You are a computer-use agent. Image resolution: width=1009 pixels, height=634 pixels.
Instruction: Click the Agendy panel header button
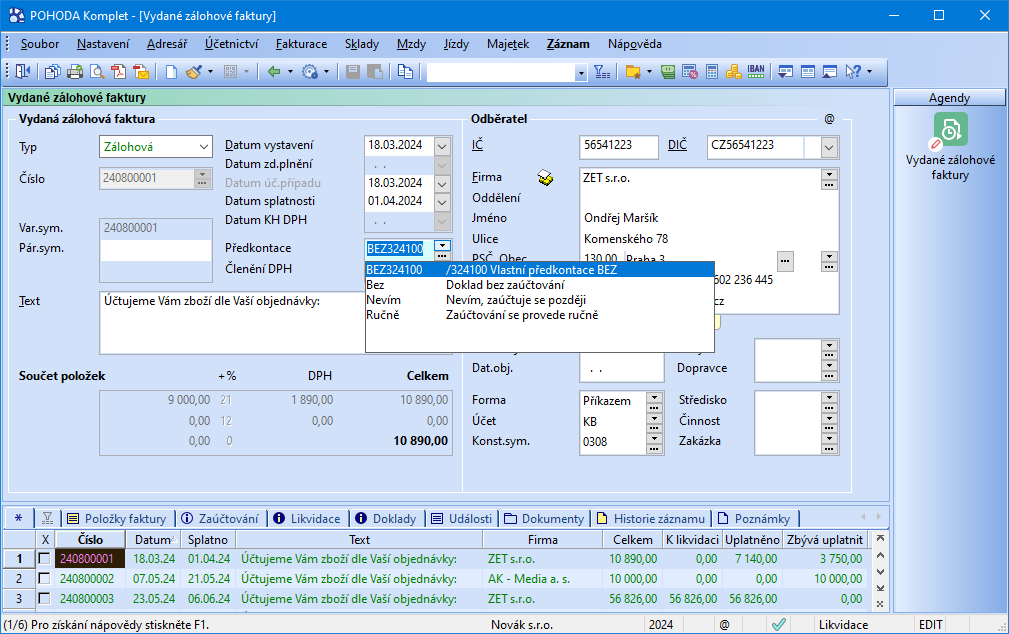tap(949, 98)
